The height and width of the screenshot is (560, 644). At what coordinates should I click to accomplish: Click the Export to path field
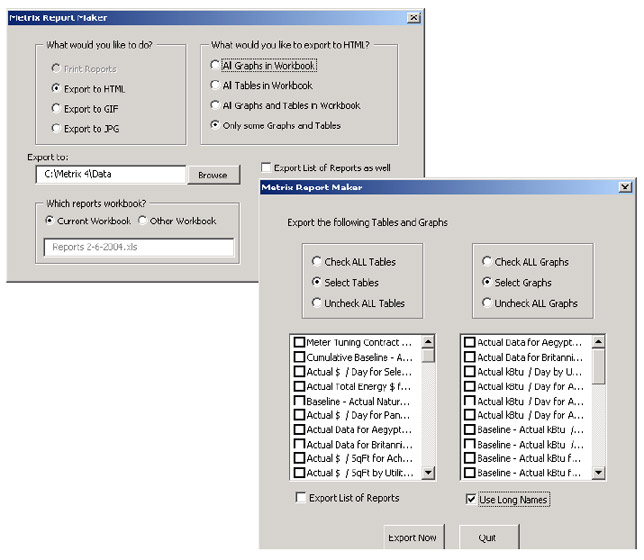pyautogui.click(x=111, y=174)
